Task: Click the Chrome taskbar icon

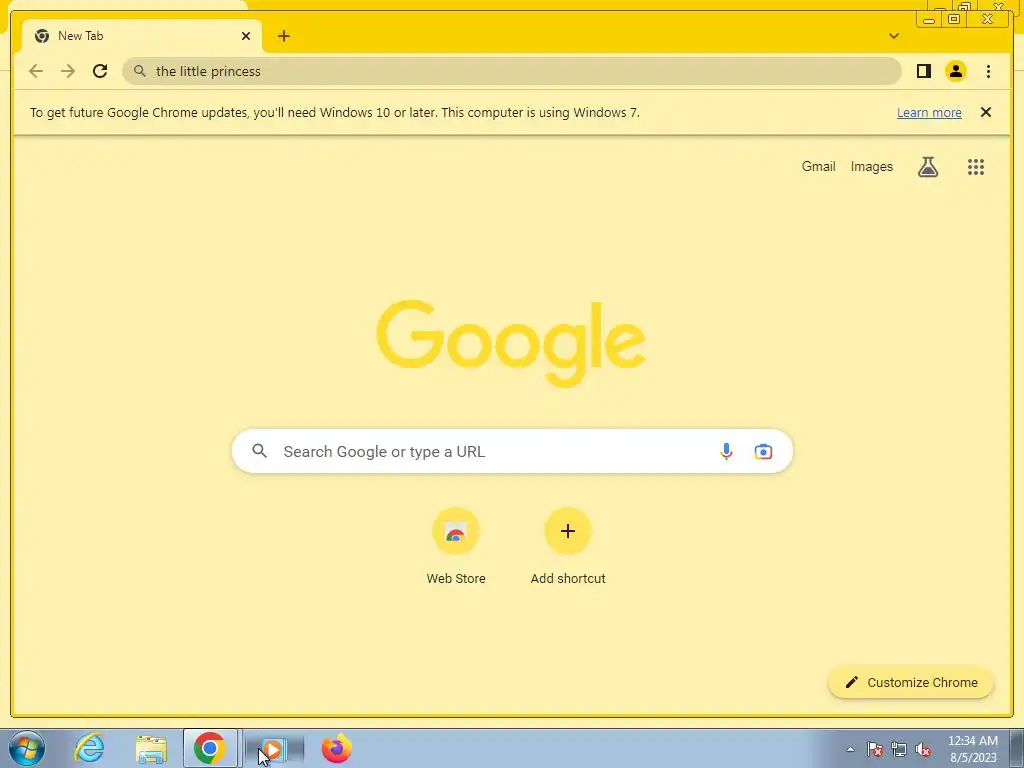Action: tap(210, 748)
